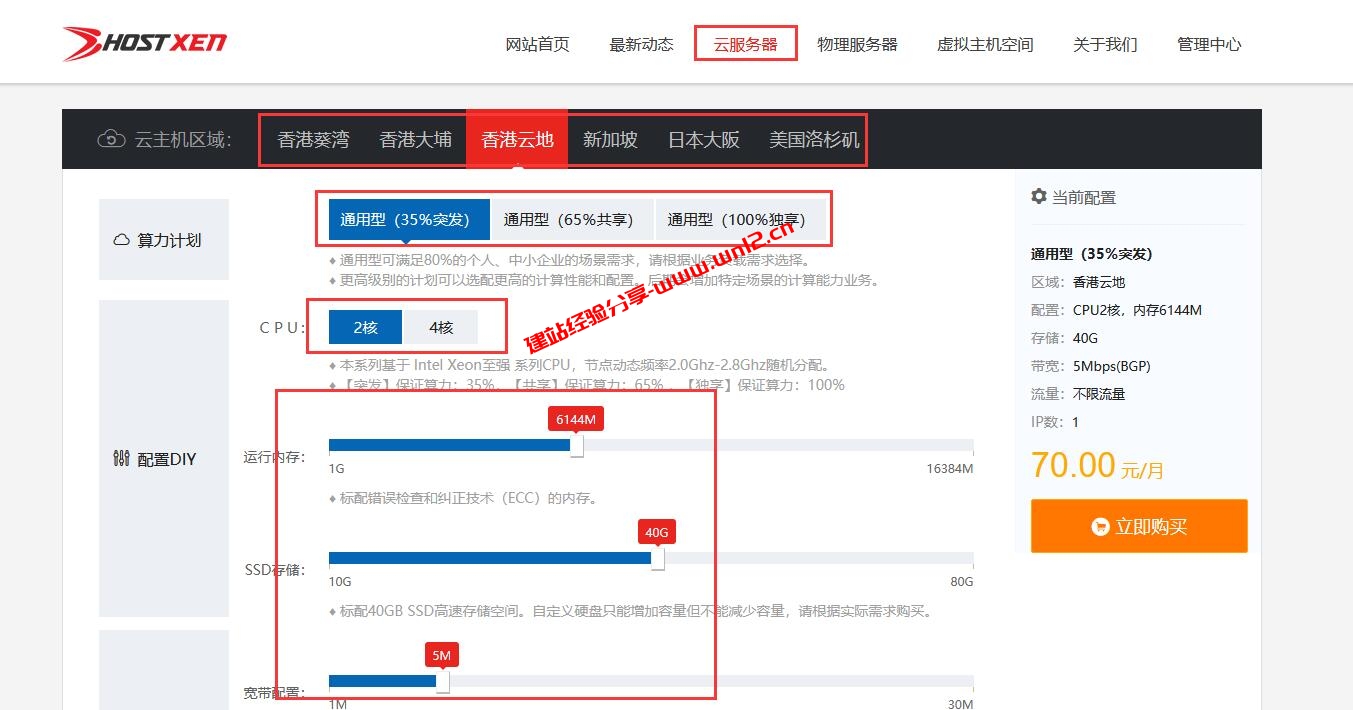
Task: Open the 物理服务器 menu item
Action: [858, 44]
